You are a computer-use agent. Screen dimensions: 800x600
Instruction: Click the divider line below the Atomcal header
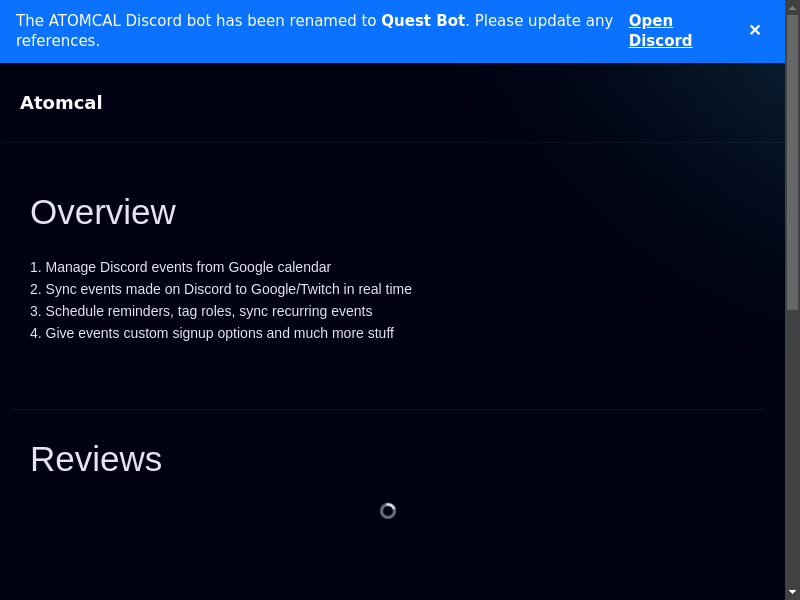pyautogui.click(x=392, y=142)
